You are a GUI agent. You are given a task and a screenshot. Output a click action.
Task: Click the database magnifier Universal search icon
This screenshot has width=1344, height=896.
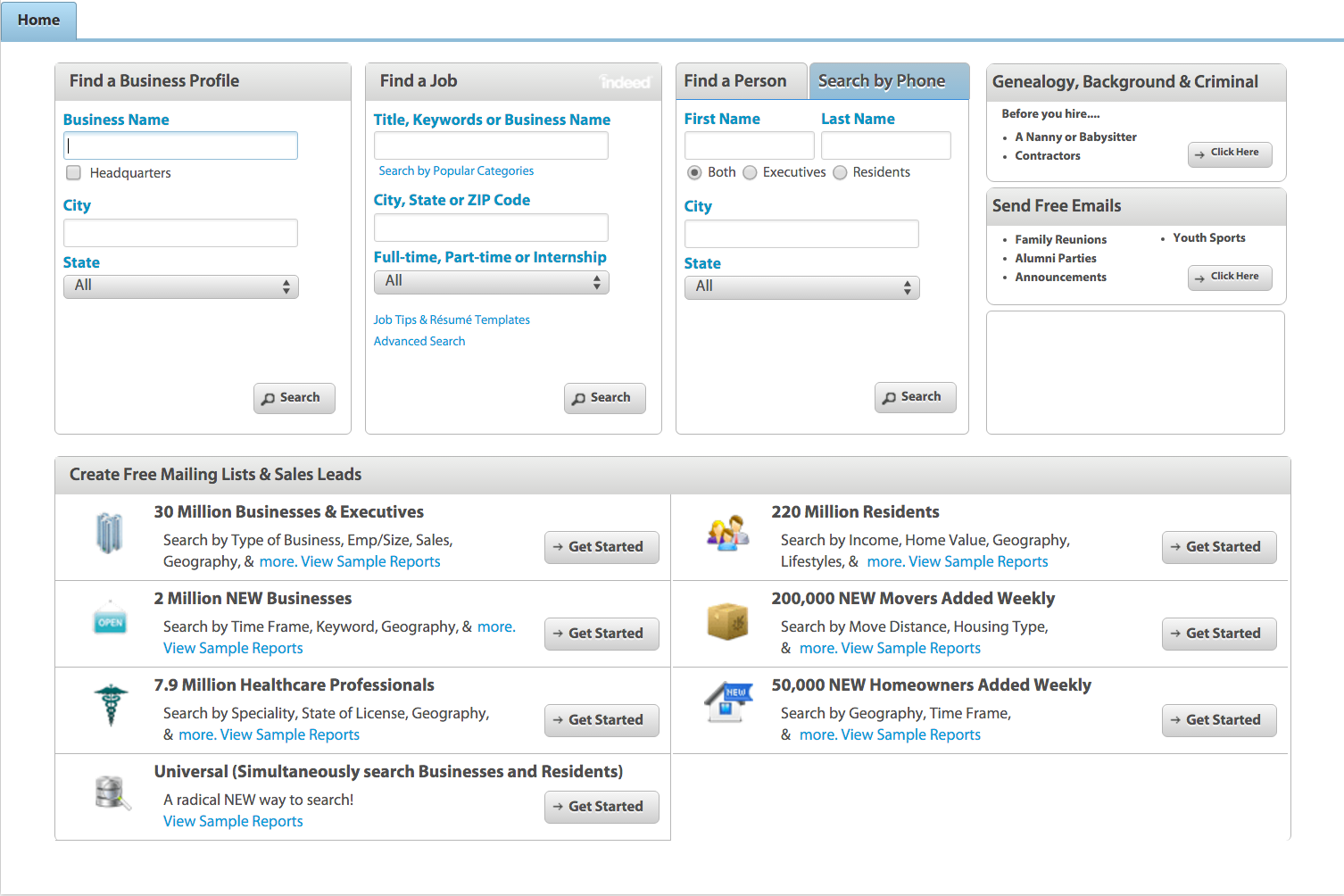pos(112,792)
